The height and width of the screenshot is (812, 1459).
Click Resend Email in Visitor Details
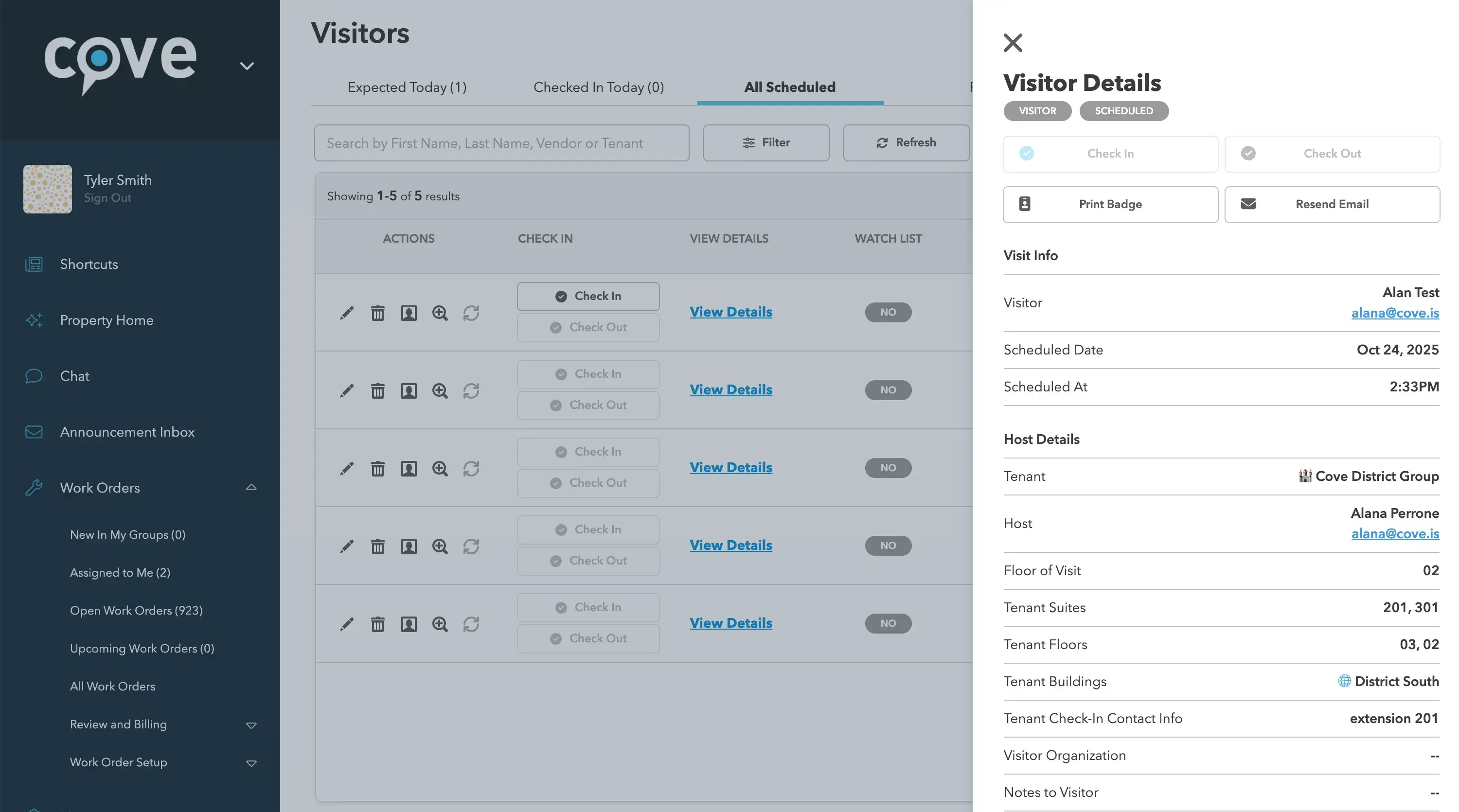1332,204
